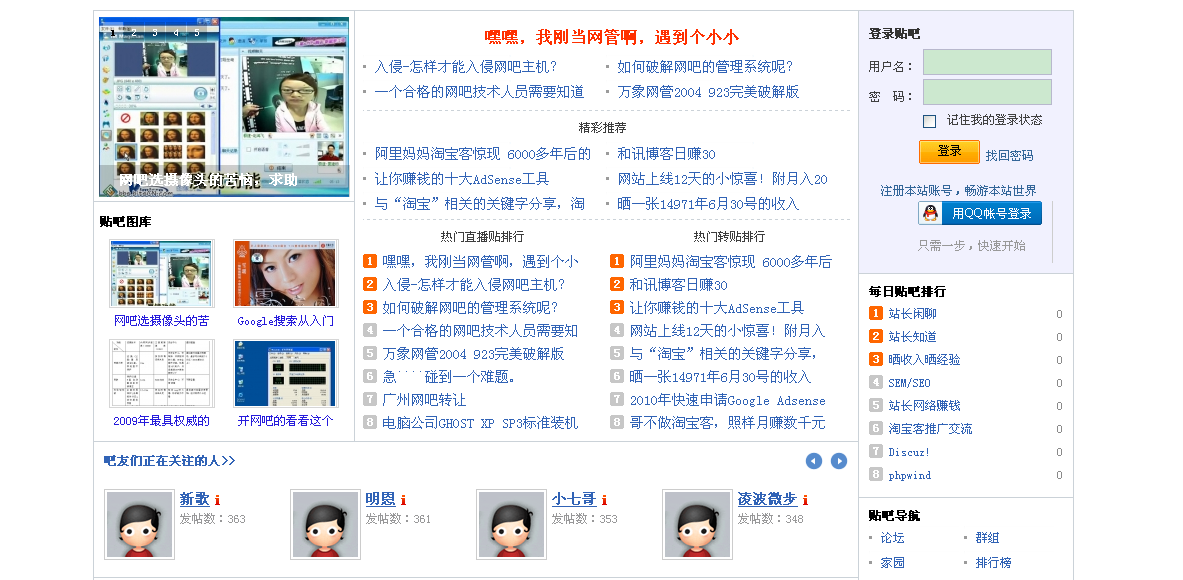
Task: Open 找回密码 link
Action: [x=1009, y=155]
